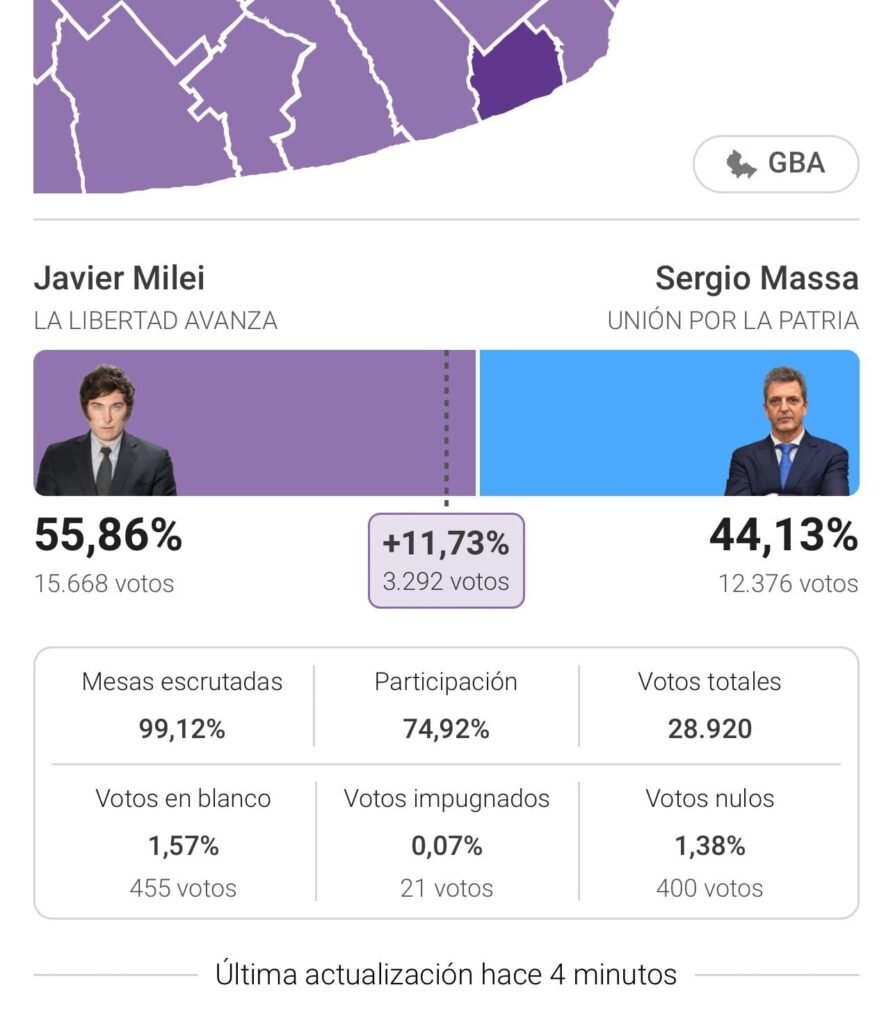Image resolution: width=893 pixels, height=1024 pixels.
Task: Open the Sergio Massa candidate name
Action: 756,278
